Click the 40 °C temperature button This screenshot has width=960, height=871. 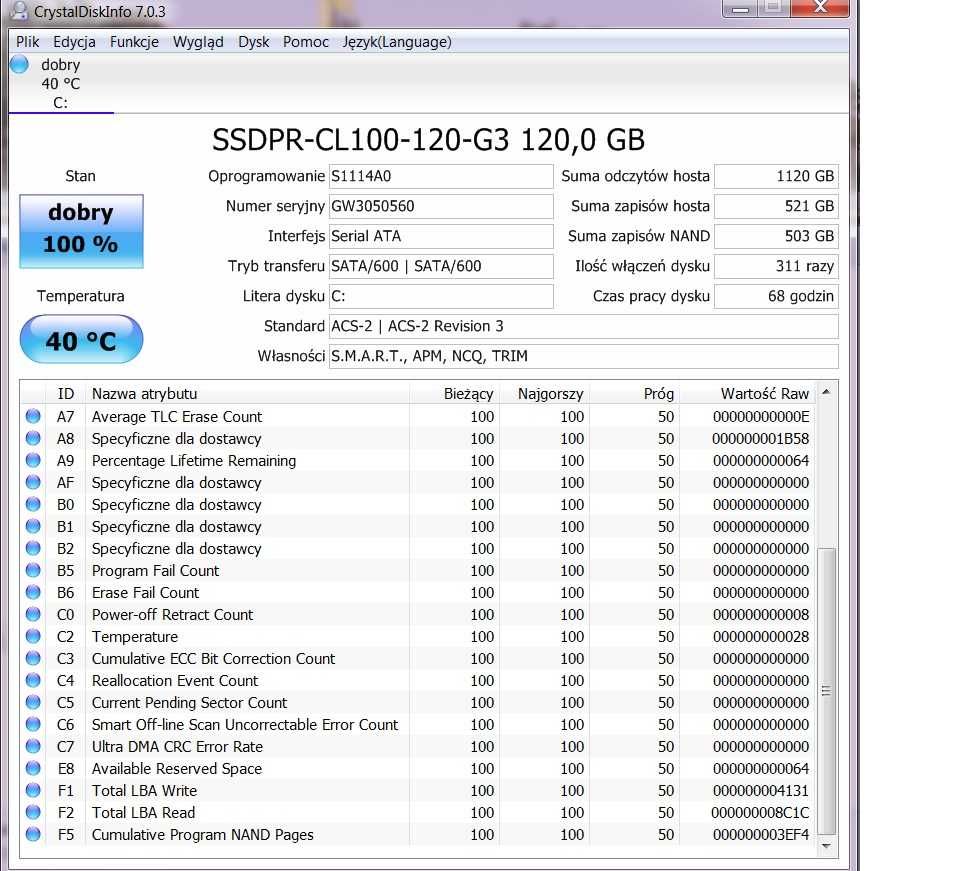point(81,340)
